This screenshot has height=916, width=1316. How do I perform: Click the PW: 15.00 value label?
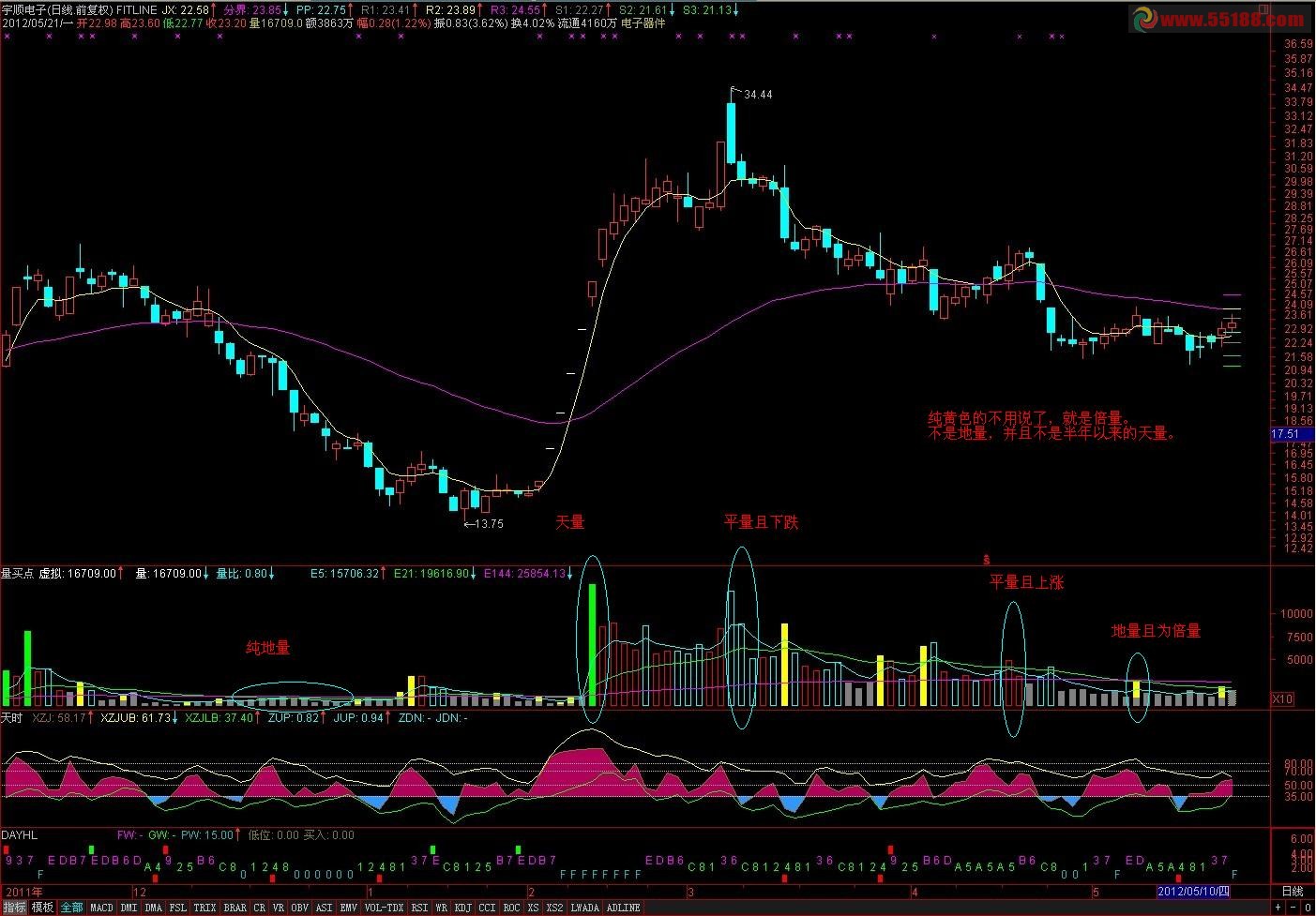click(206, 834)
